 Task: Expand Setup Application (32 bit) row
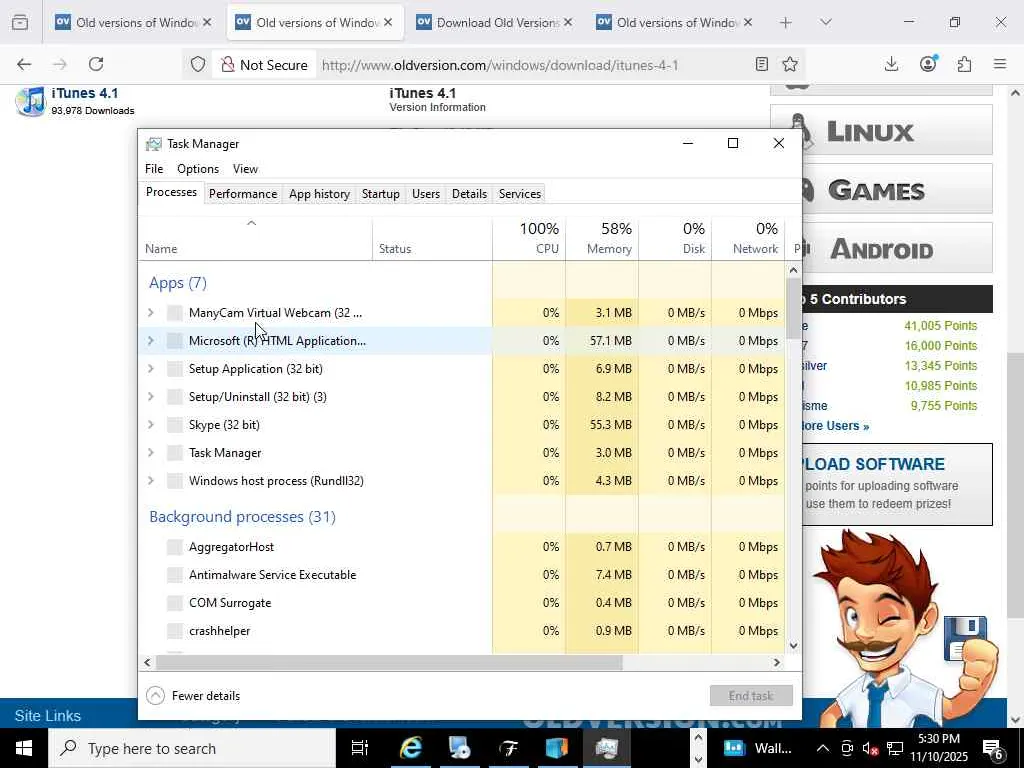[151, 368]
